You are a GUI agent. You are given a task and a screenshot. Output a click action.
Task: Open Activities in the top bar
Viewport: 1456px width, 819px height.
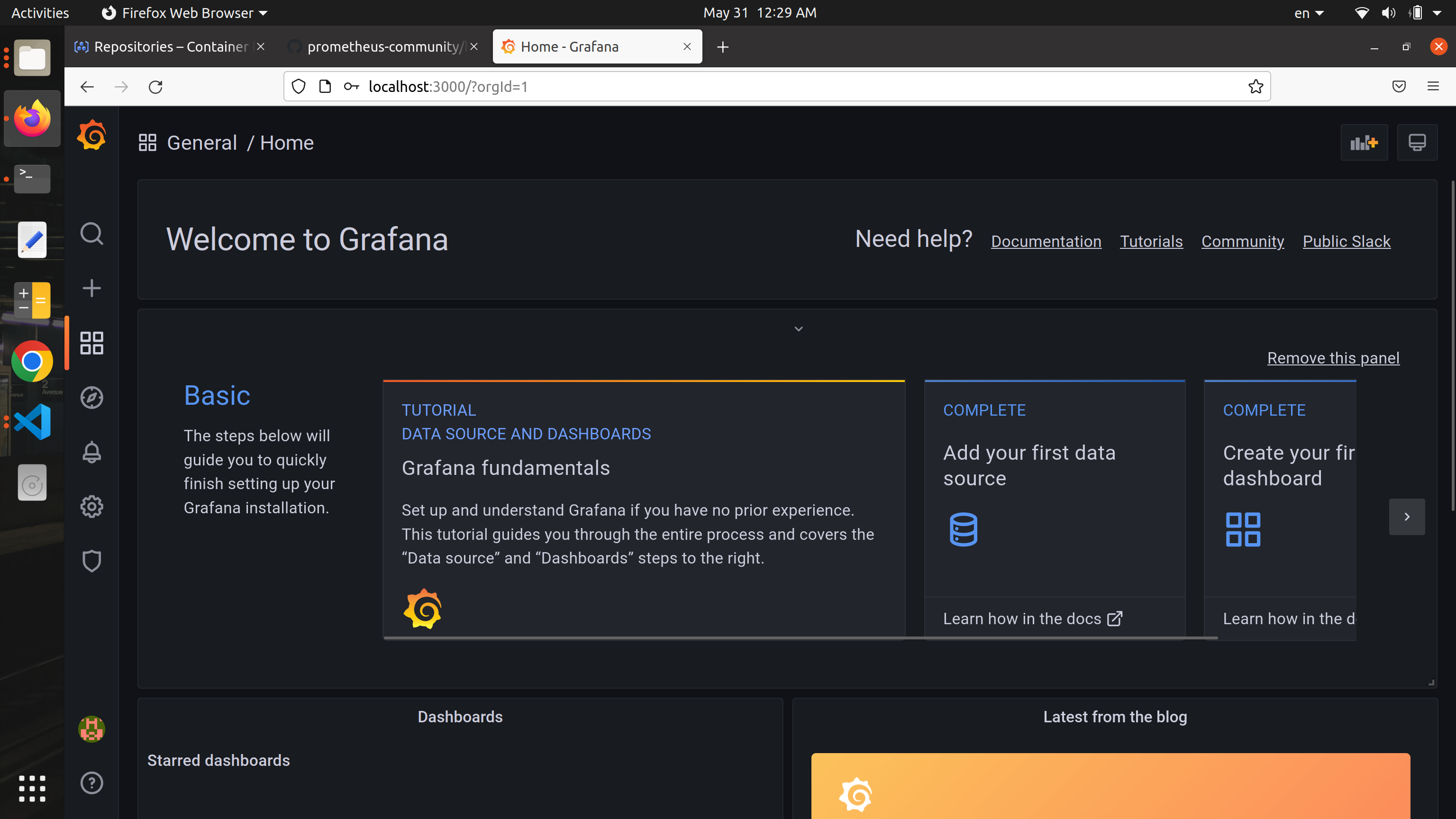[39, 12]
